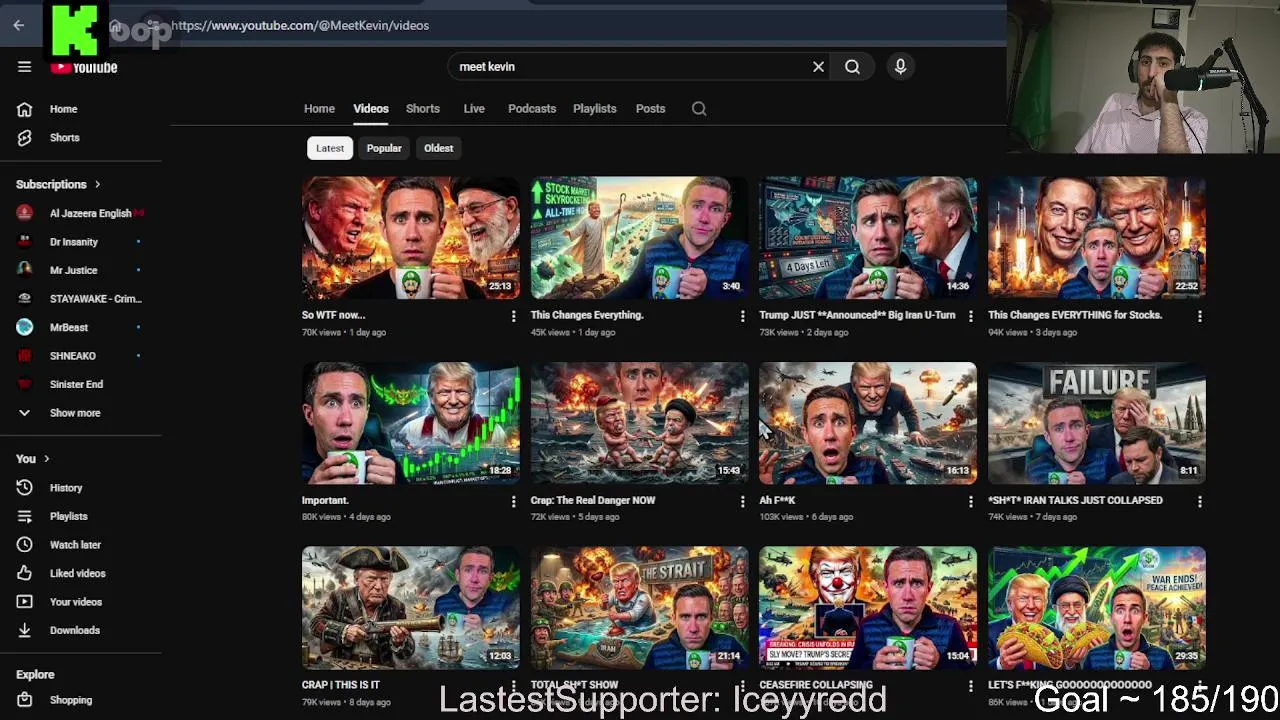Viewport: 1280px width, 720px height.
Task: Open options for 'CEASEFIRE COLLAPSING' video
Action: [970, 686]
